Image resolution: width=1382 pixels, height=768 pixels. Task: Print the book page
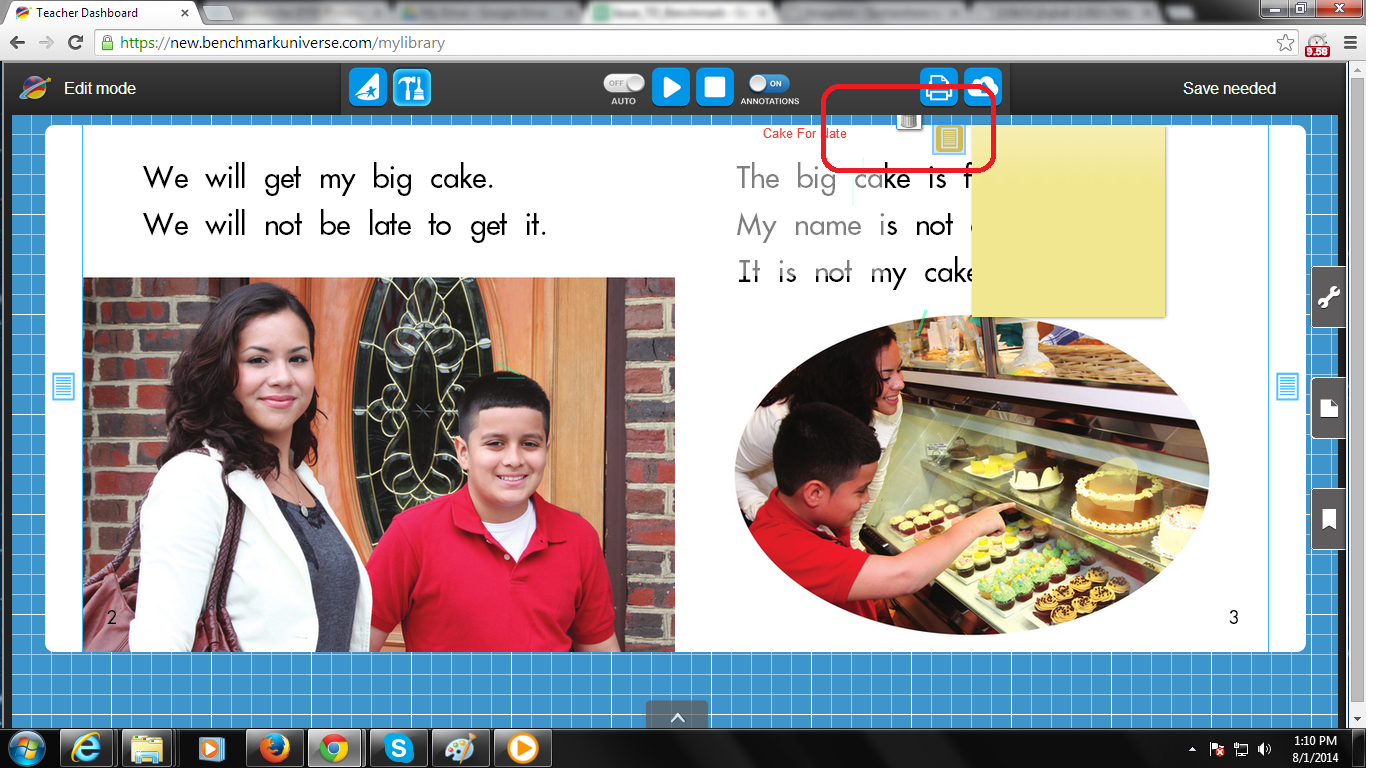[x=939, y=88]
